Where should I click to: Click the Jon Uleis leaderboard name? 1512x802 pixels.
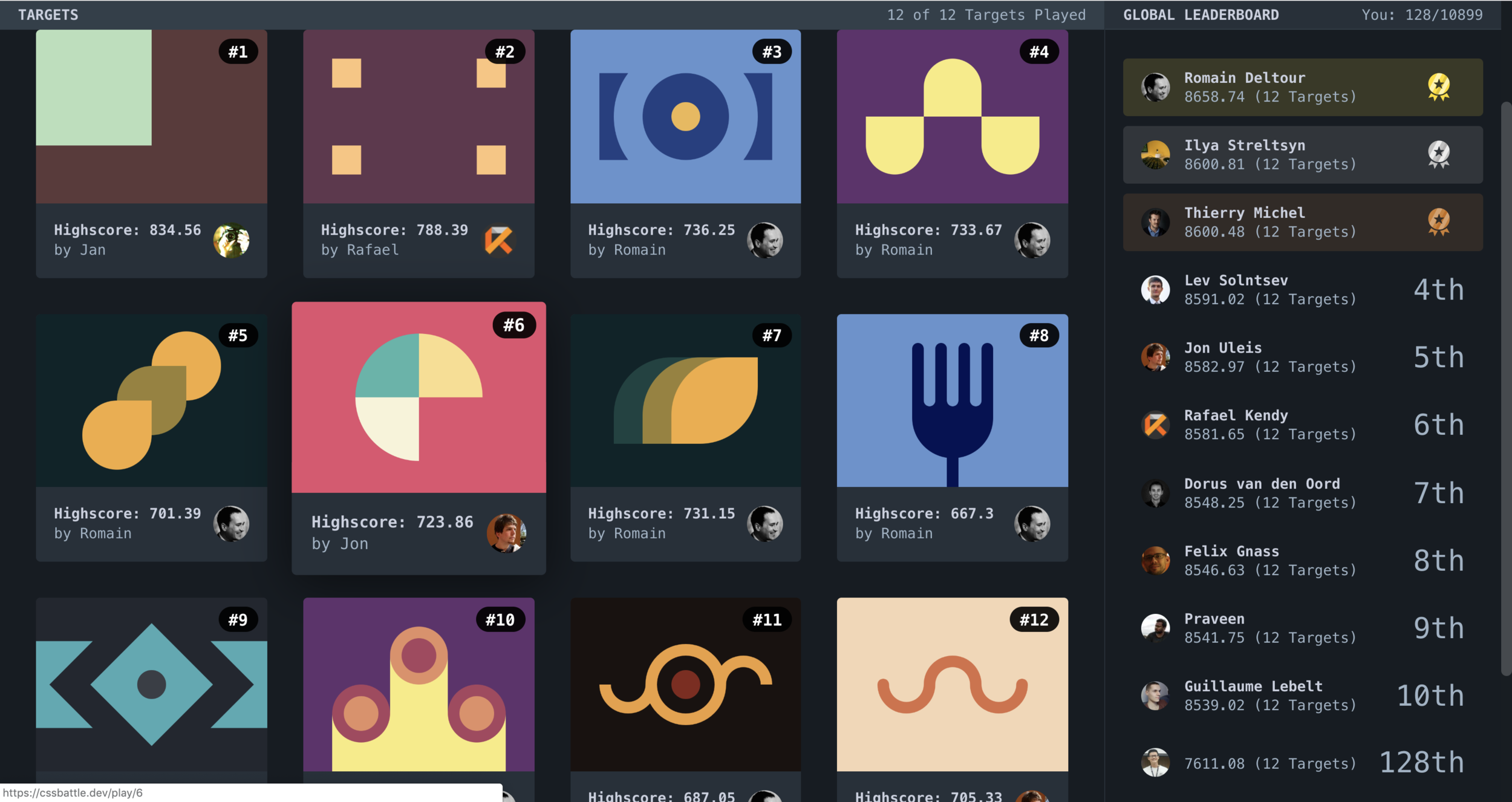[x=1222, y=348]
